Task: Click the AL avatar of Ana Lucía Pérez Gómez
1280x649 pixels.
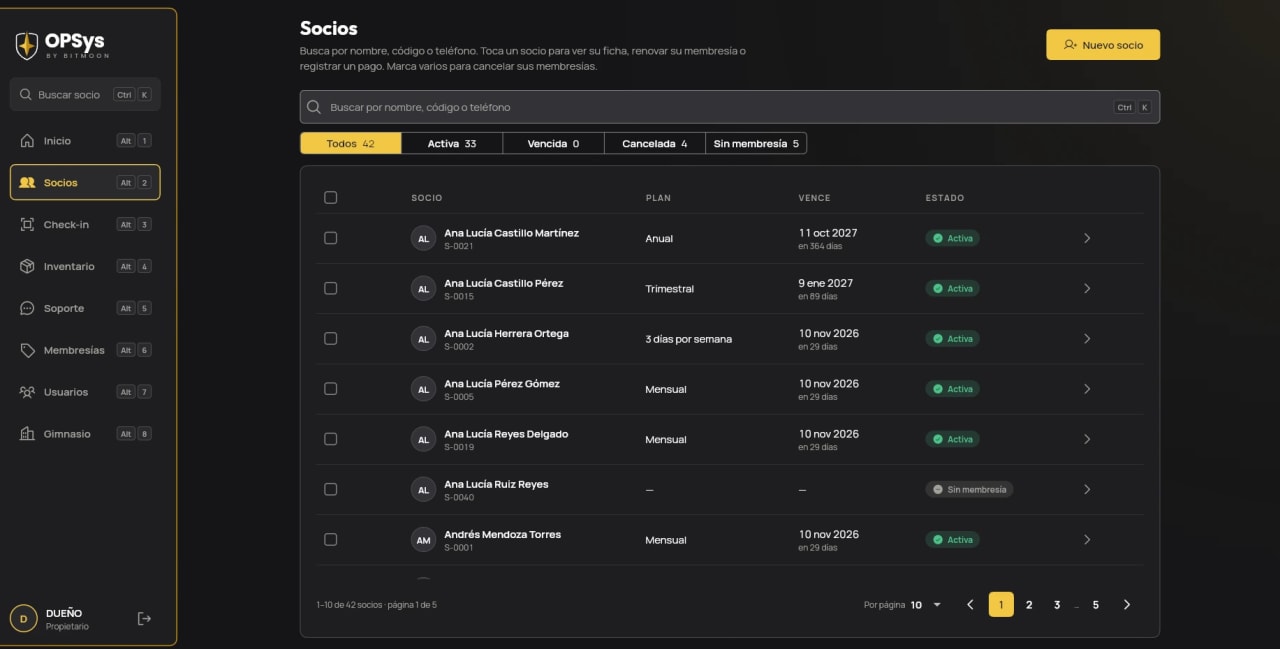Action: click(x=423, y=389)
